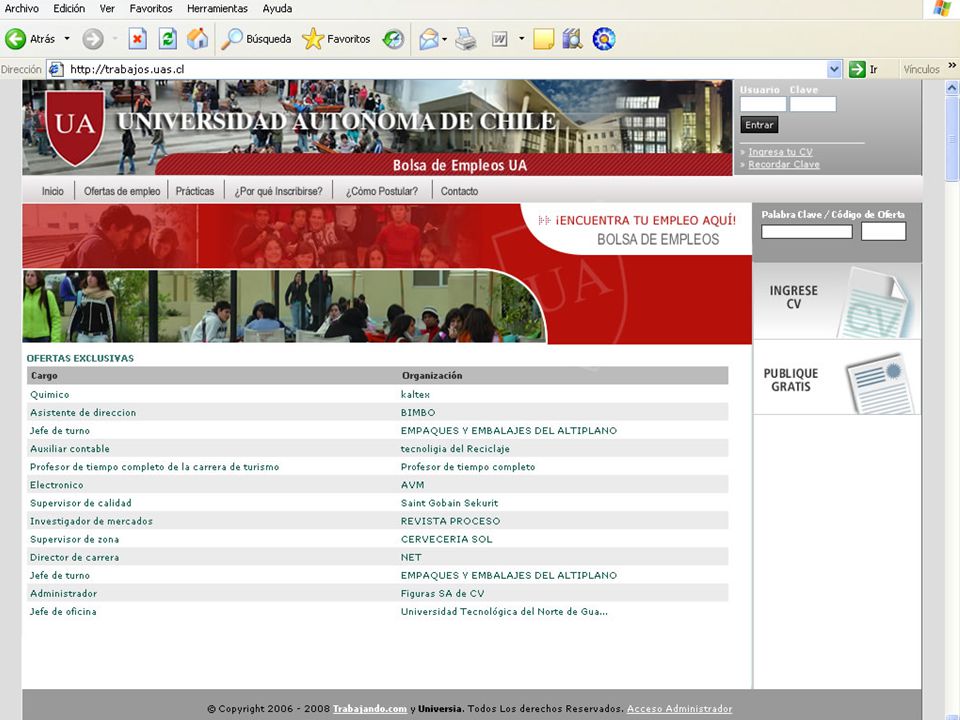Open the Supervisor de calidad offer
This screenshot has height=720, width=960.
tap(80, 503)
